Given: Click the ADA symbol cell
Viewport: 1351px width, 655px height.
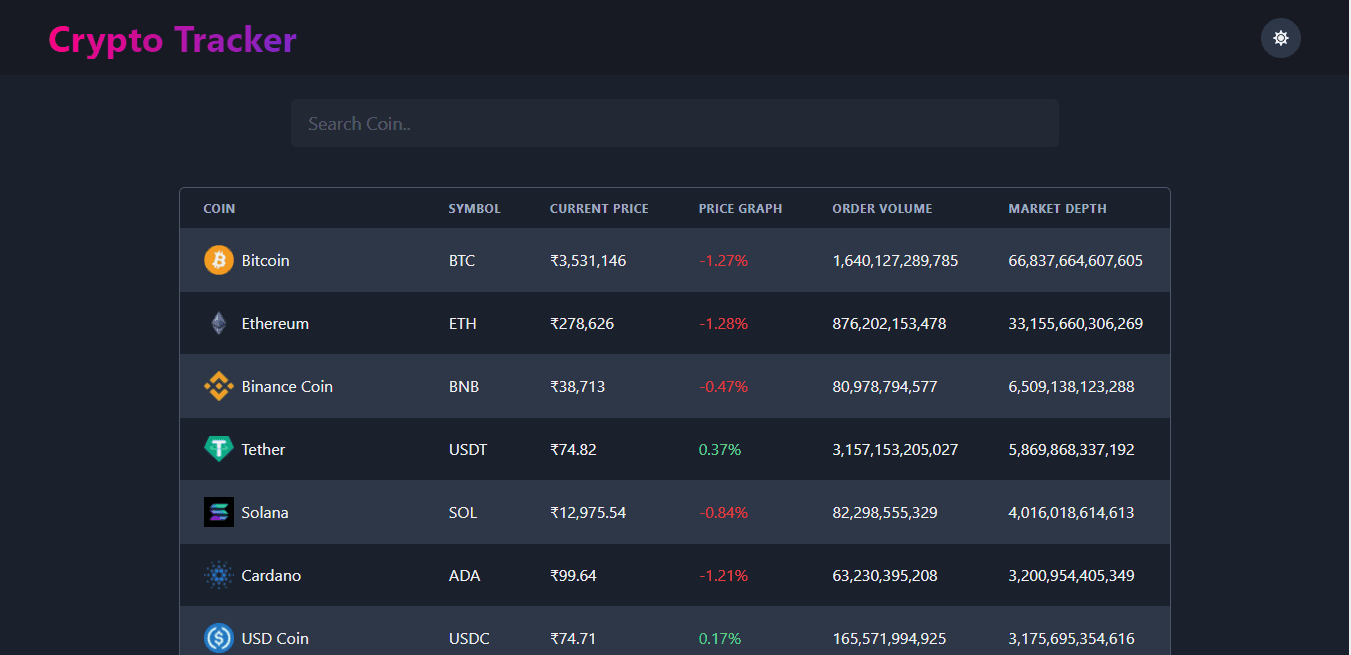Looking at the screenshot, I should pos(464,575).
